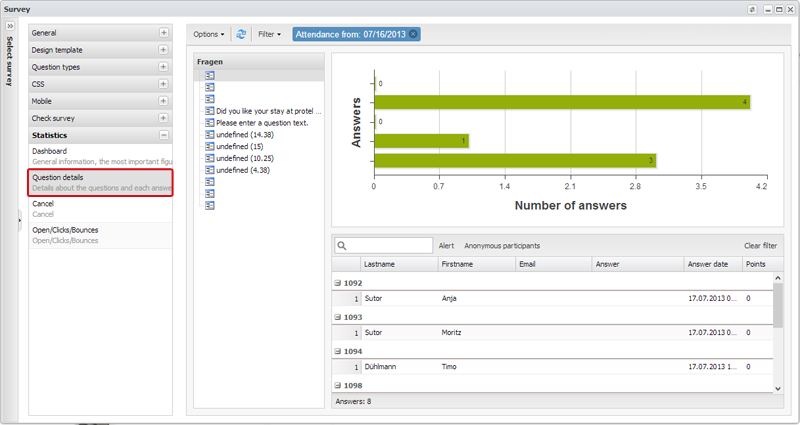Click the chart bar with value 1

pos(421,141)
